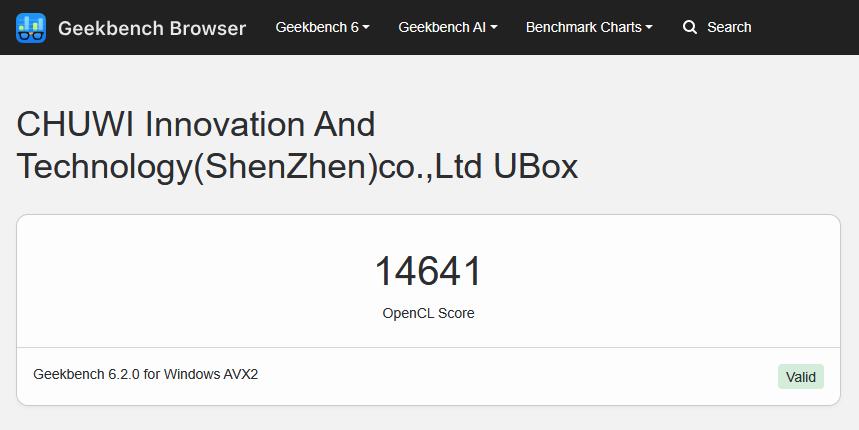Click the word CHUWI in the heading

(x=75, y=124)
